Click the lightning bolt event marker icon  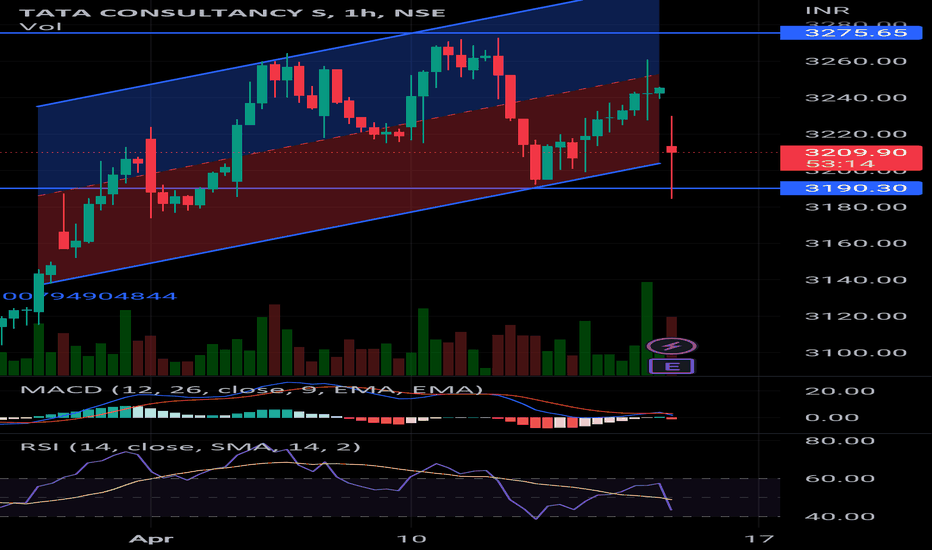[672, 346]
